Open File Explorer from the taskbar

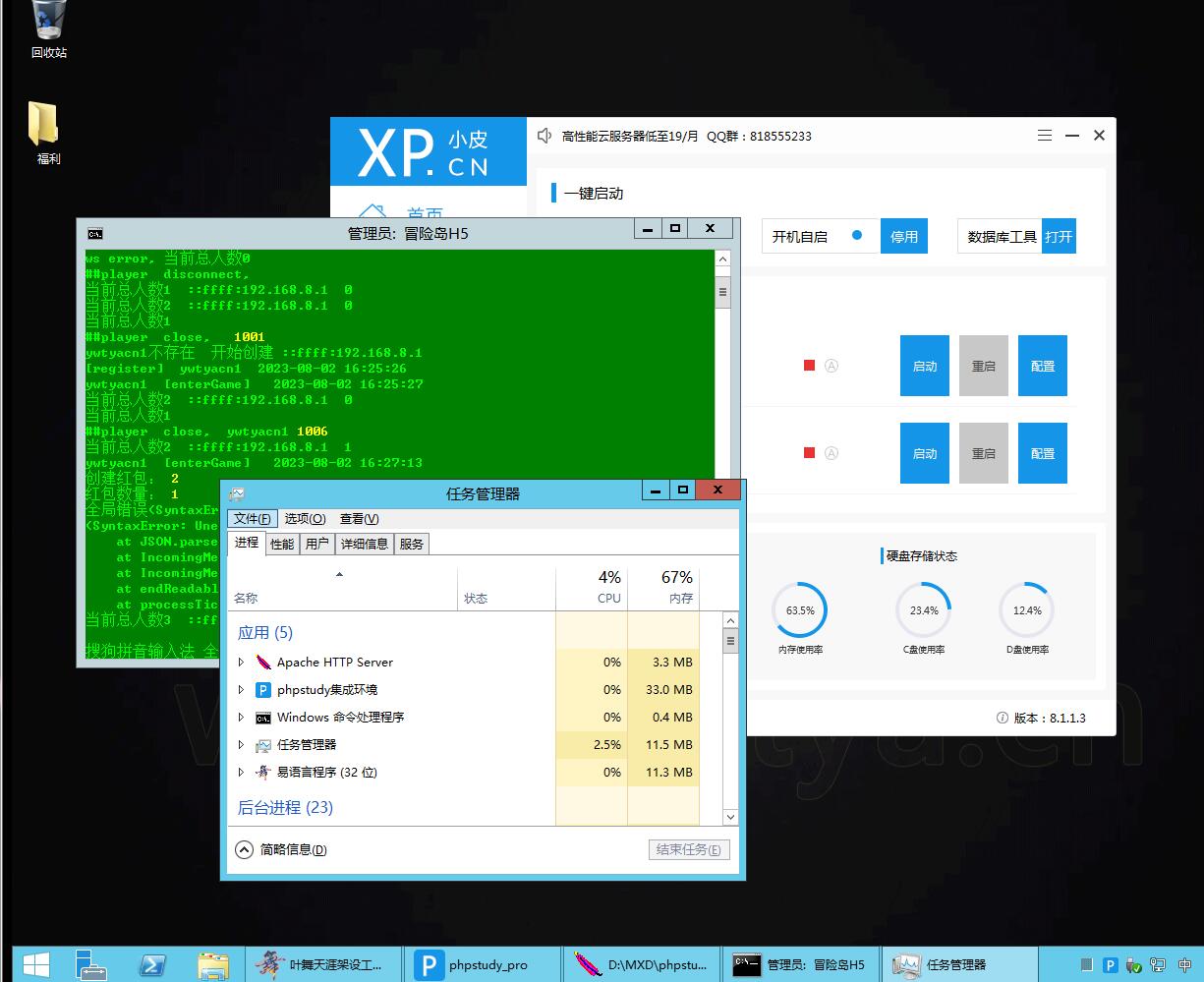tap(211, 964)
